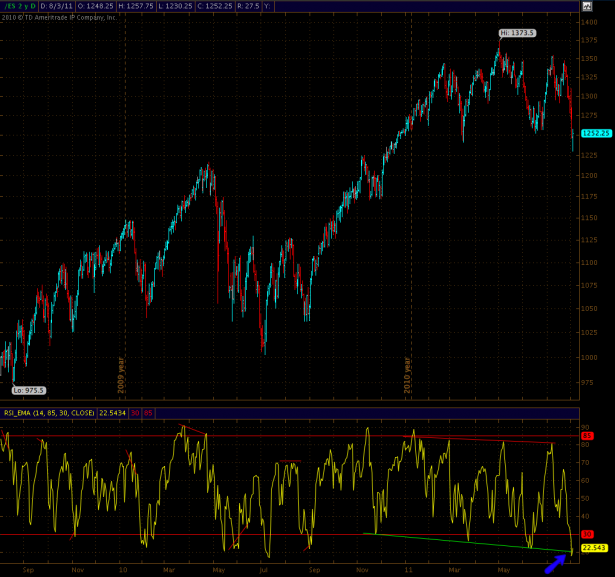Click the oversold 30 level tag
615x577 pixels.
(587, 534)
